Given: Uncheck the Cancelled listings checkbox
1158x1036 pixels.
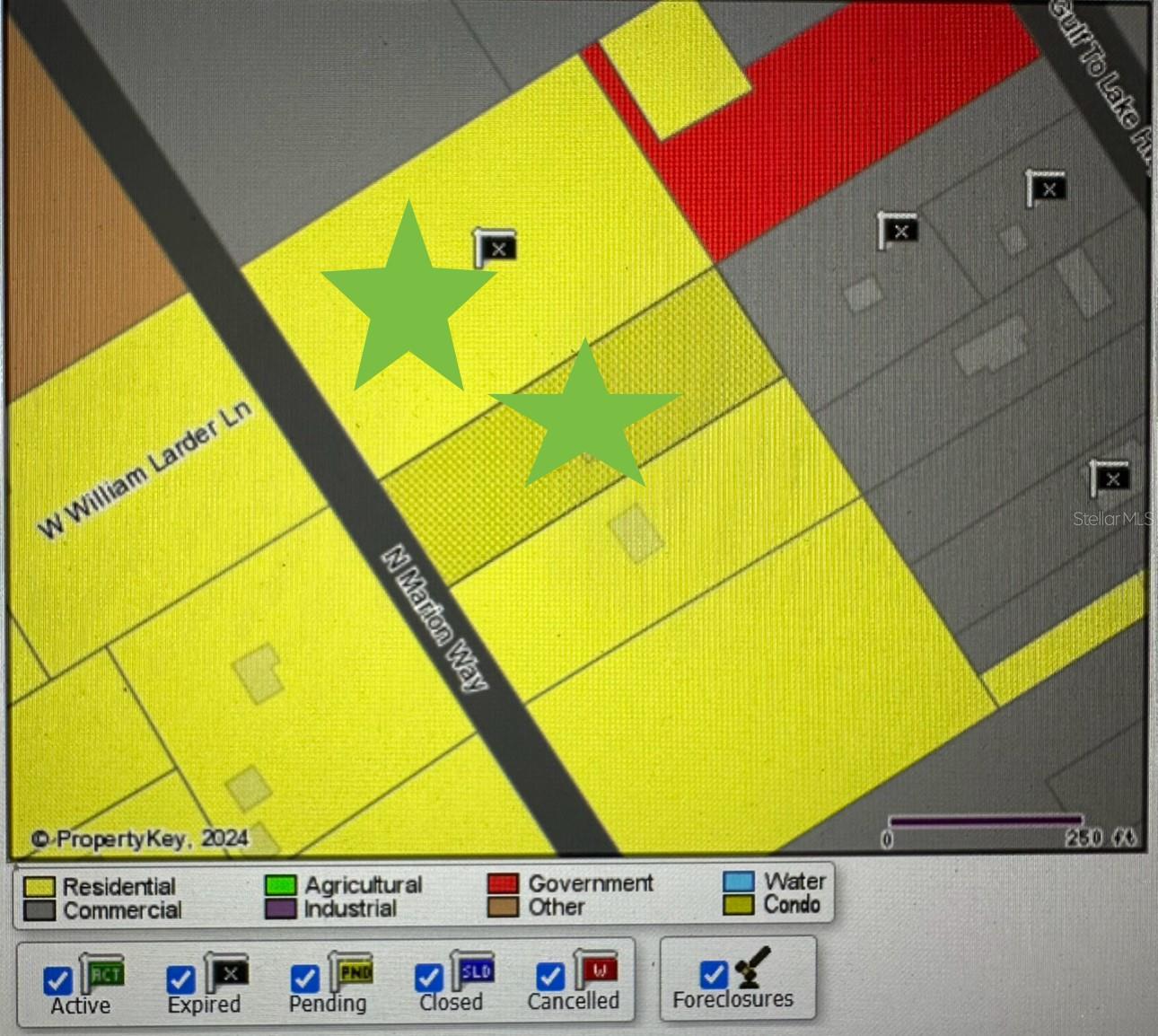Looking at the screenshot, I should tap(549, 976).
